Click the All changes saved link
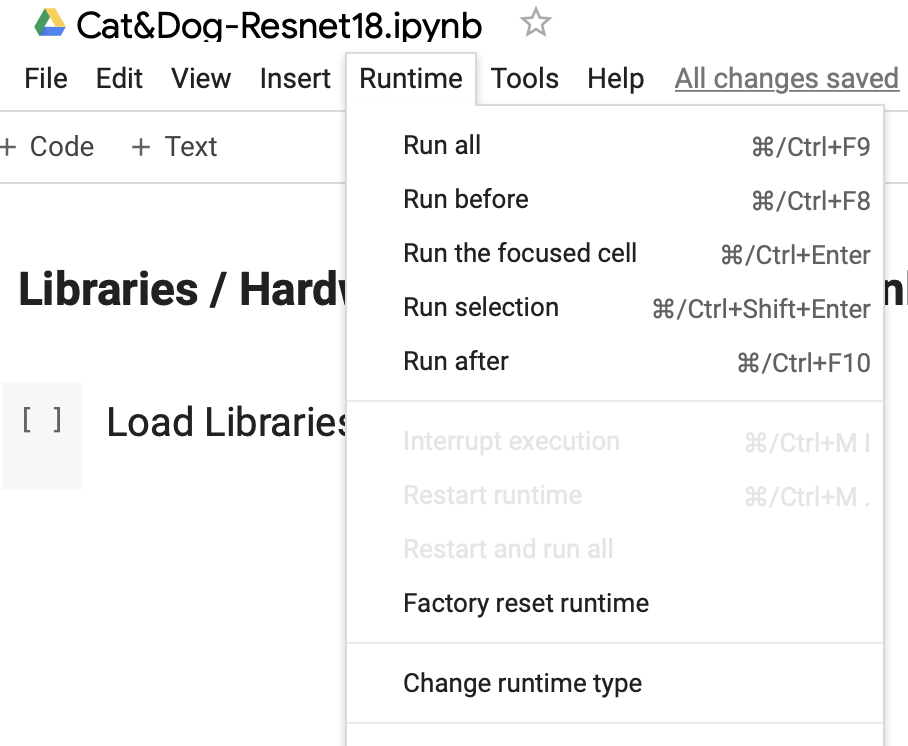Image resolution: width=908 pixels, height=746 pixels. tap(786, 79)
